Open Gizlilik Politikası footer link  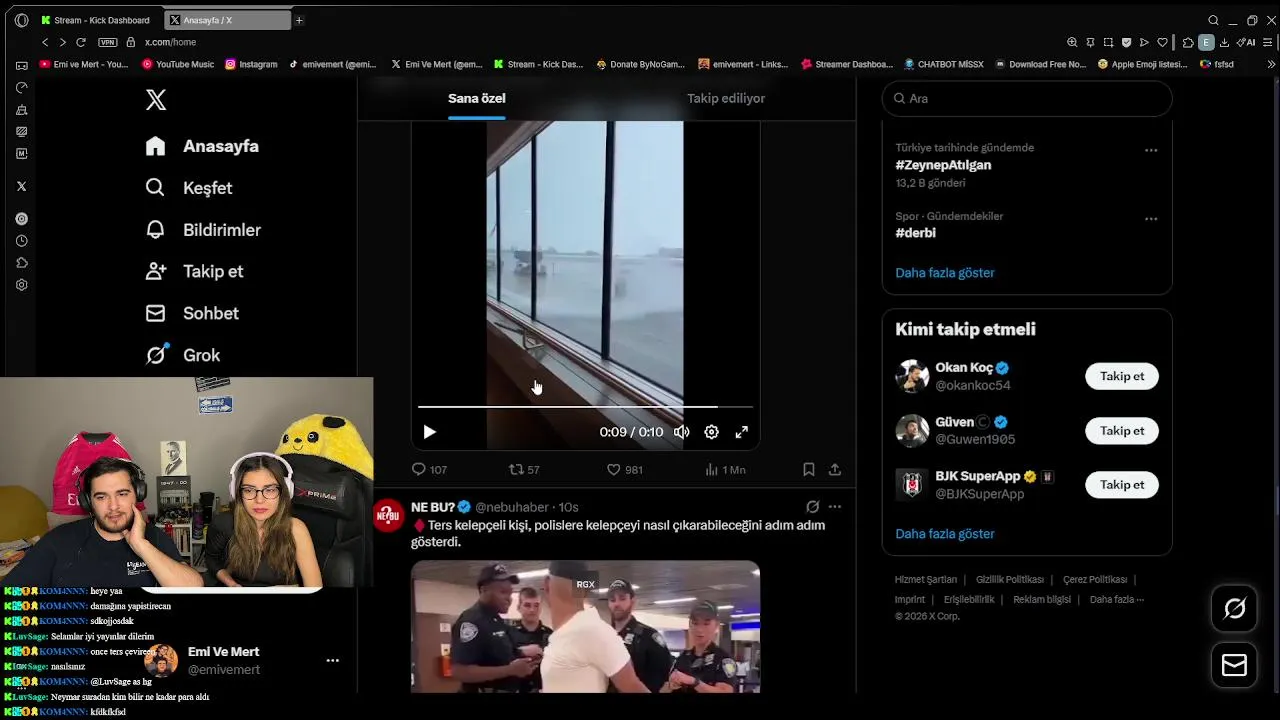tap(1010, 580)
